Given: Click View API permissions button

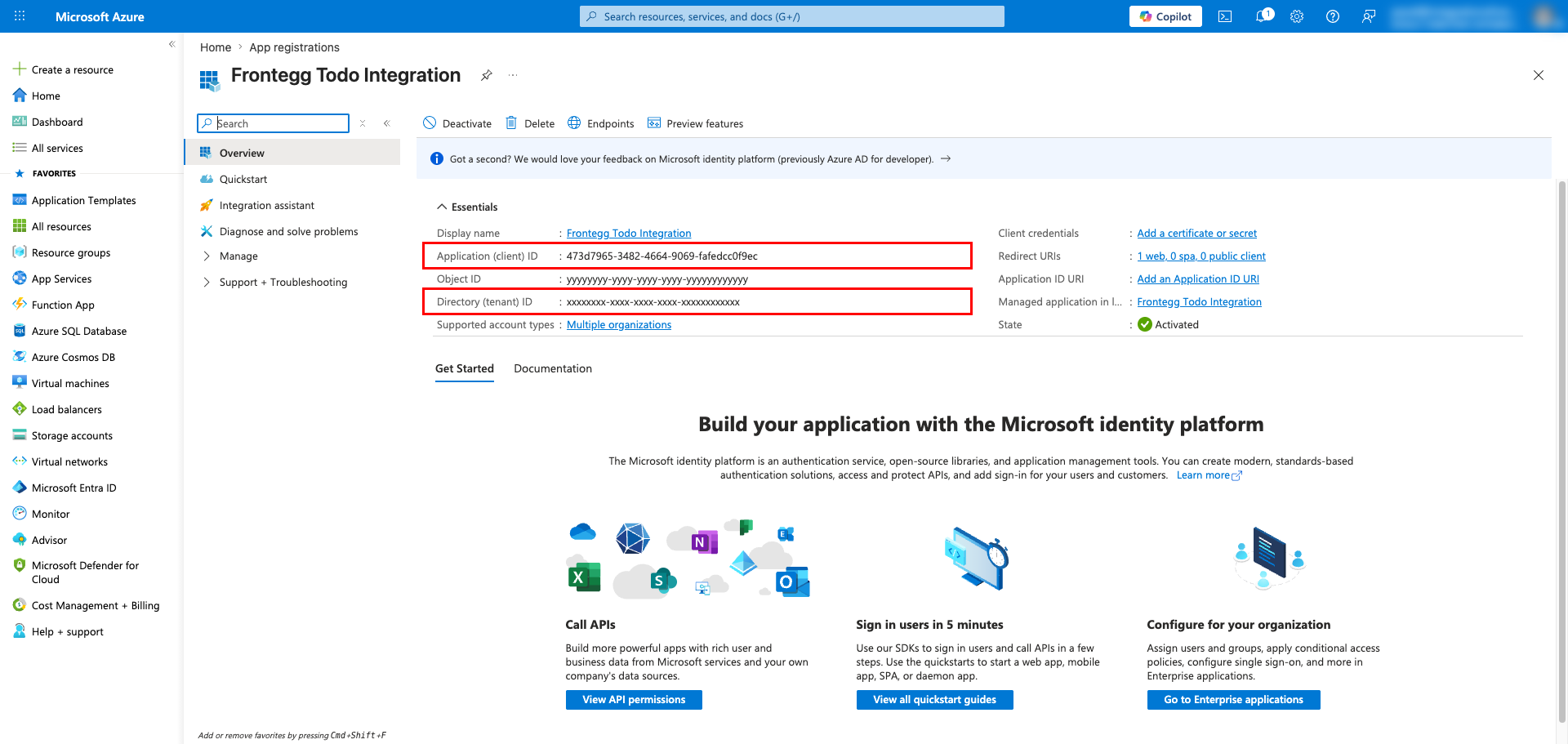Looking at the screenshot, I should (634, 700).
